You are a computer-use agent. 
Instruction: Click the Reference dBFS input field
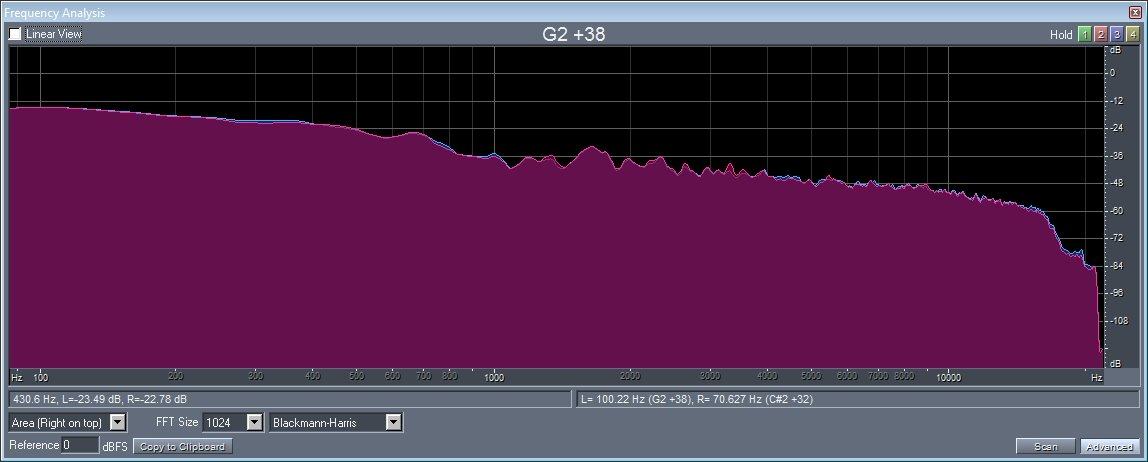click(79, 445)
